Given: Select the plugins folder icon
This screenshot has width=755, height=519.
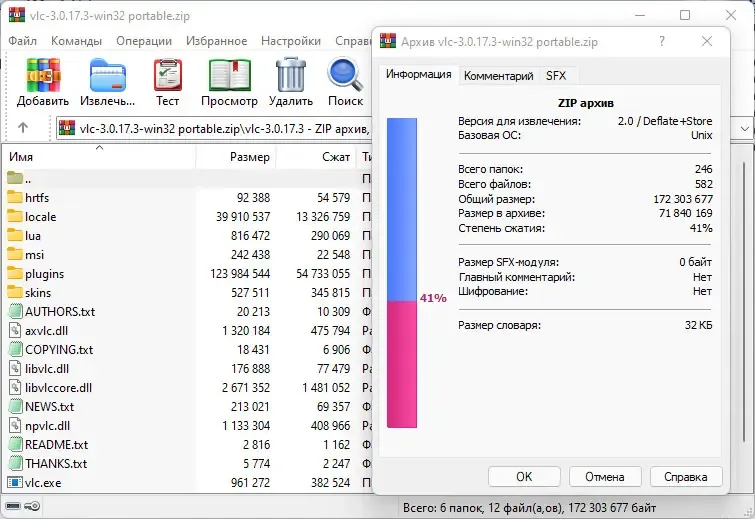Looking at the screenshot, I should click(x=15, y=273).
